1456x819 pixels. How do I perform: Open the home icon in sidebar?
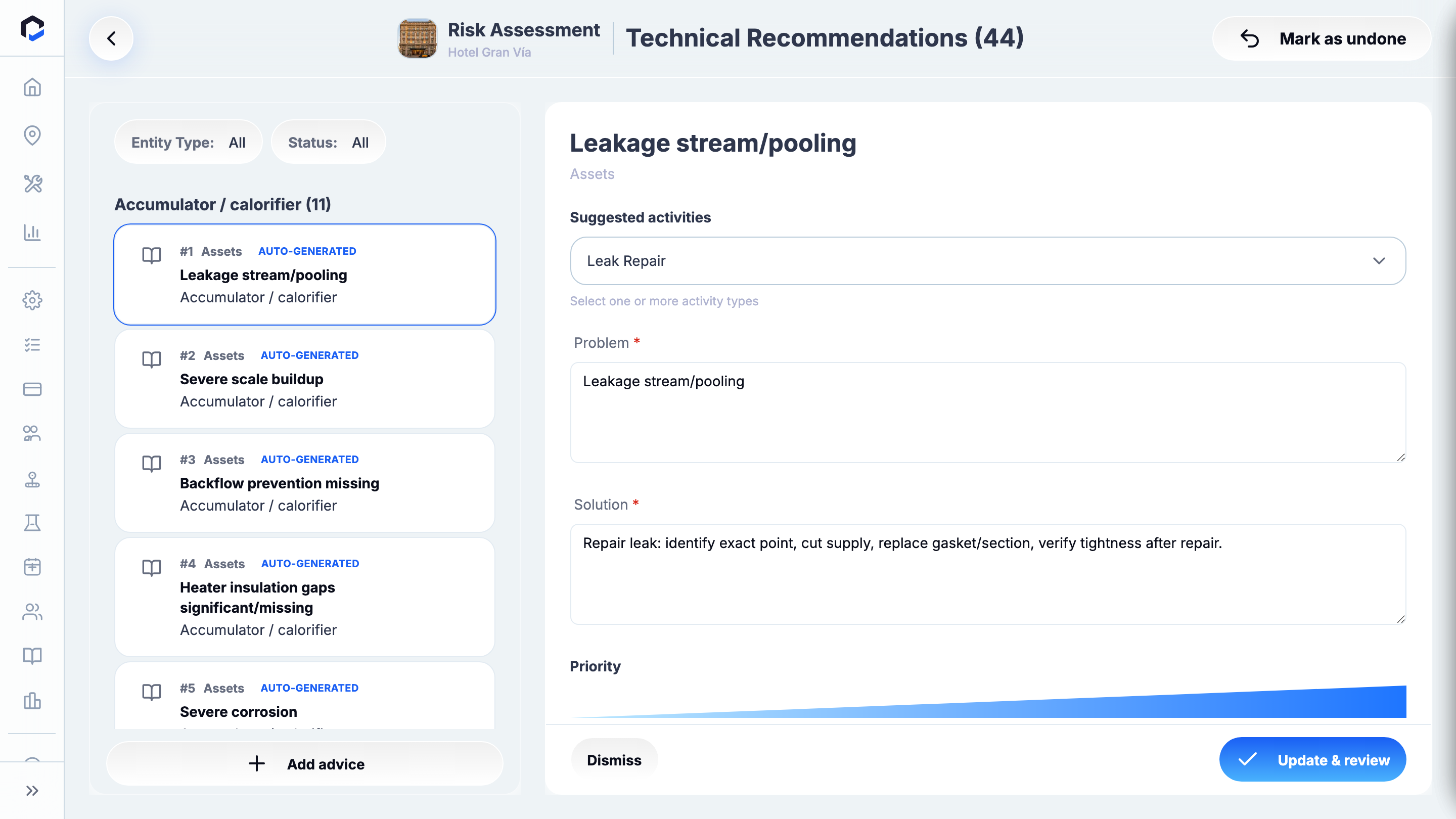32,87
